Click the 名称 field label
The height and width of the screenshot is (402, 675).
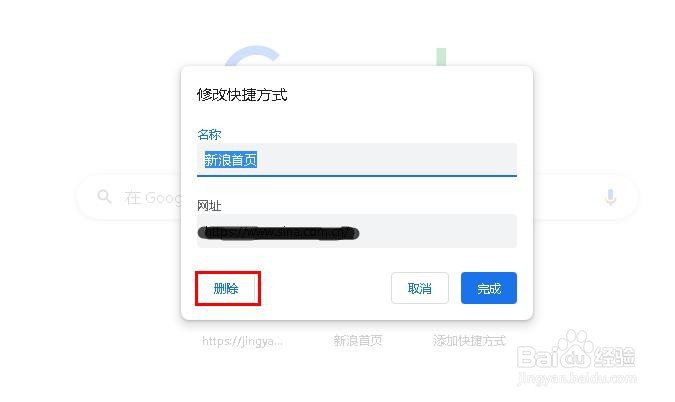(209, 134)
